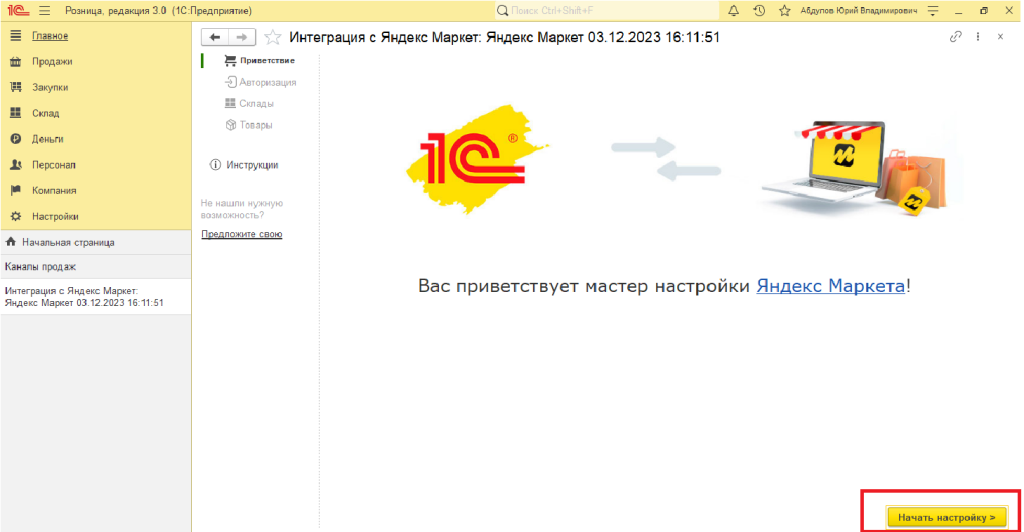Open the 1C main menu logo
Image resolution: width=1024 pixels, height=532 pixels.
click(x=18, y=10)
